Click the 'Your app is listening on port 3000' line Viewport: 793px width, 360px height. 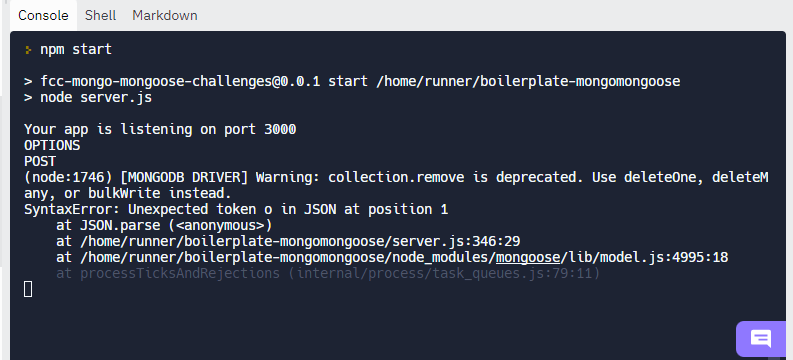pos(160,129)
